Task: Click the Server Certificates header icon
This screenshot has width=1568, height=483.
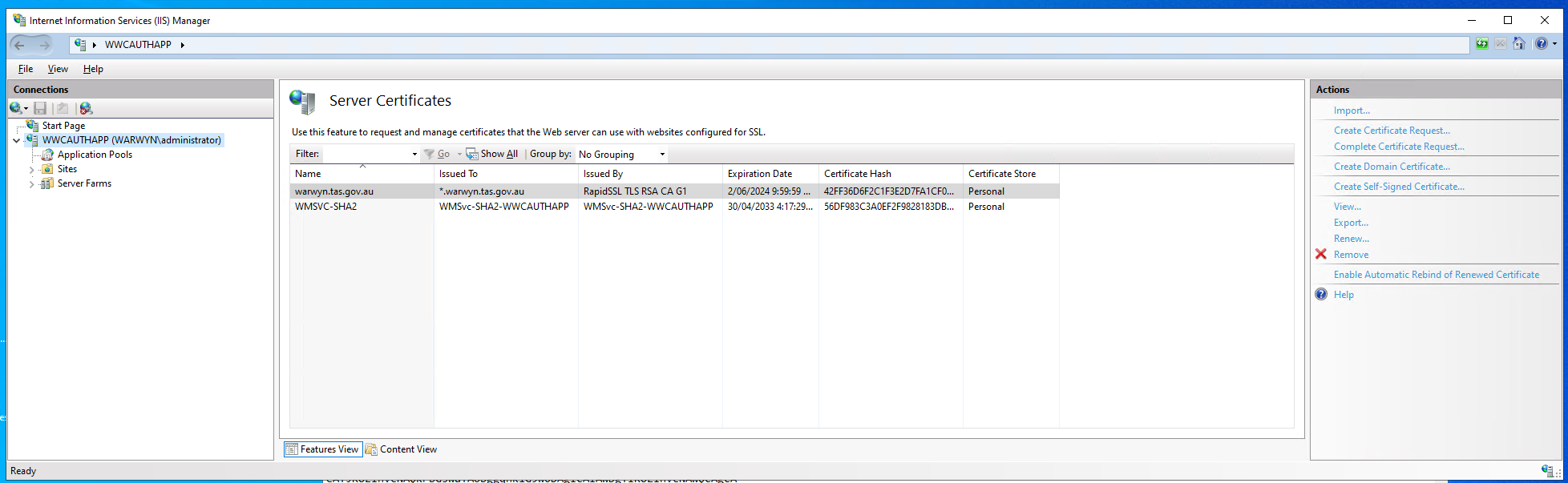Action: click(303, 102)
